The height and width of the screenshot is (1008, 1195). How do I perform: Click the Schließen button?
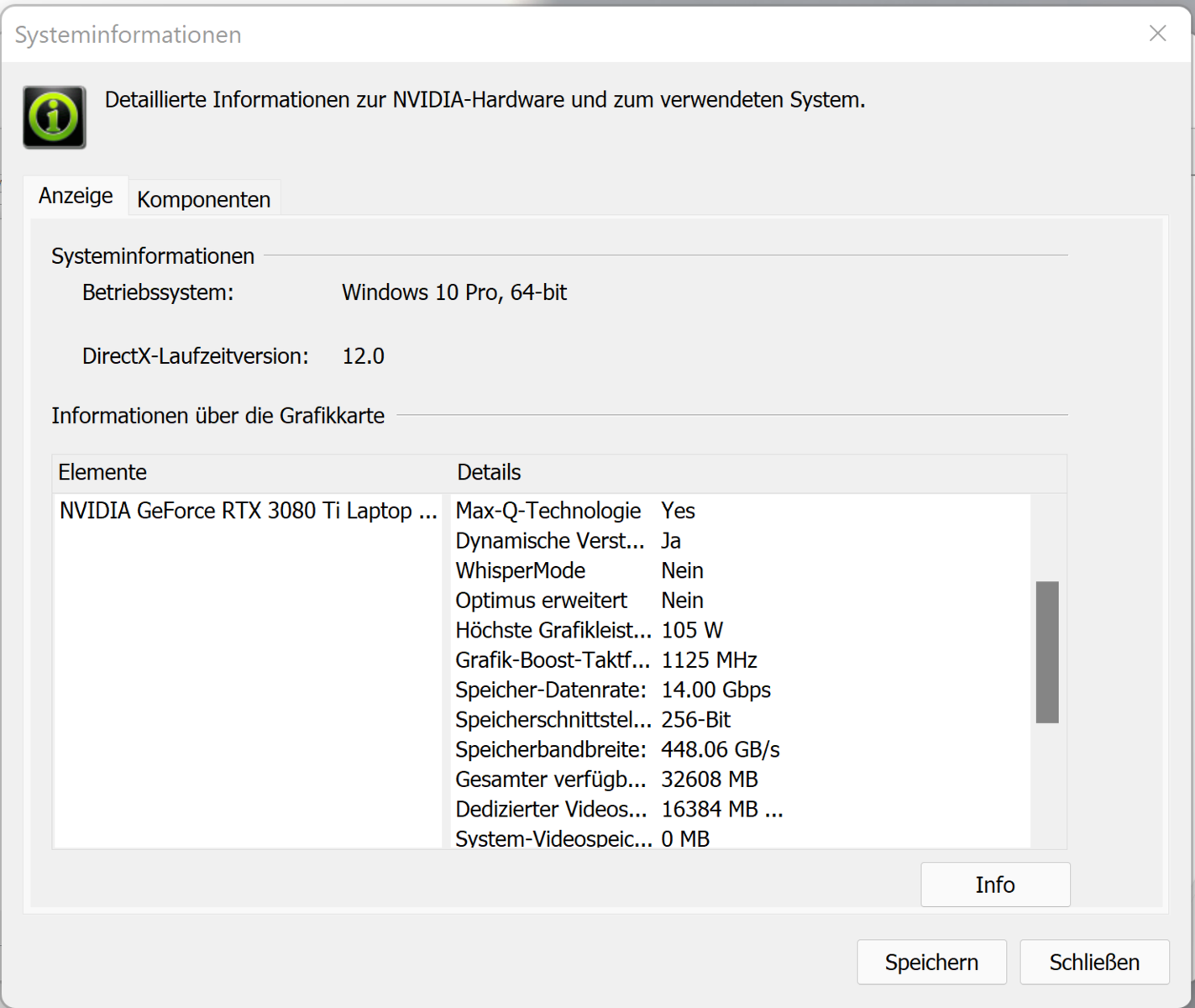[x=1093, y=962]
